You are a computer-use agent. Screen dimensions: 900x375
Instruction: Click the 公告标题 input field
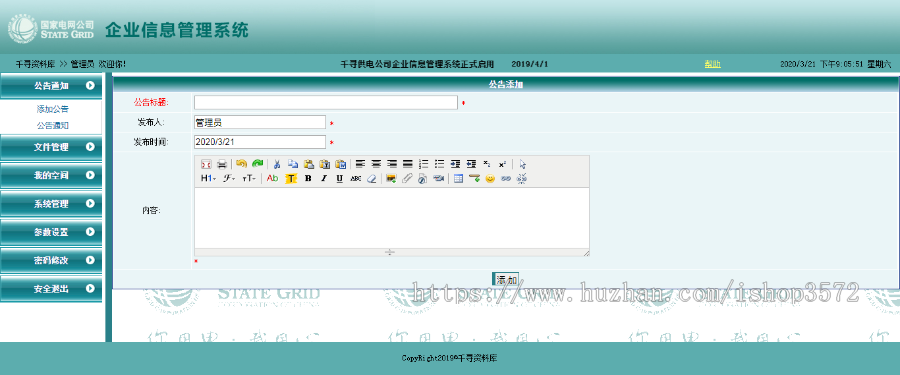coord(325,102)
